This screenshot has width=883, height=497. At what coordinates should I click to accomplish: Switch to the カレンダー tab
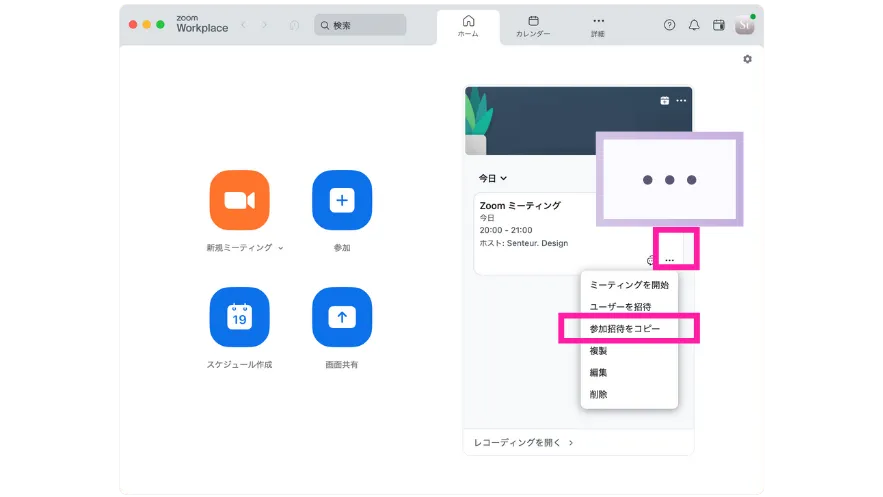[x=533, y=26]
